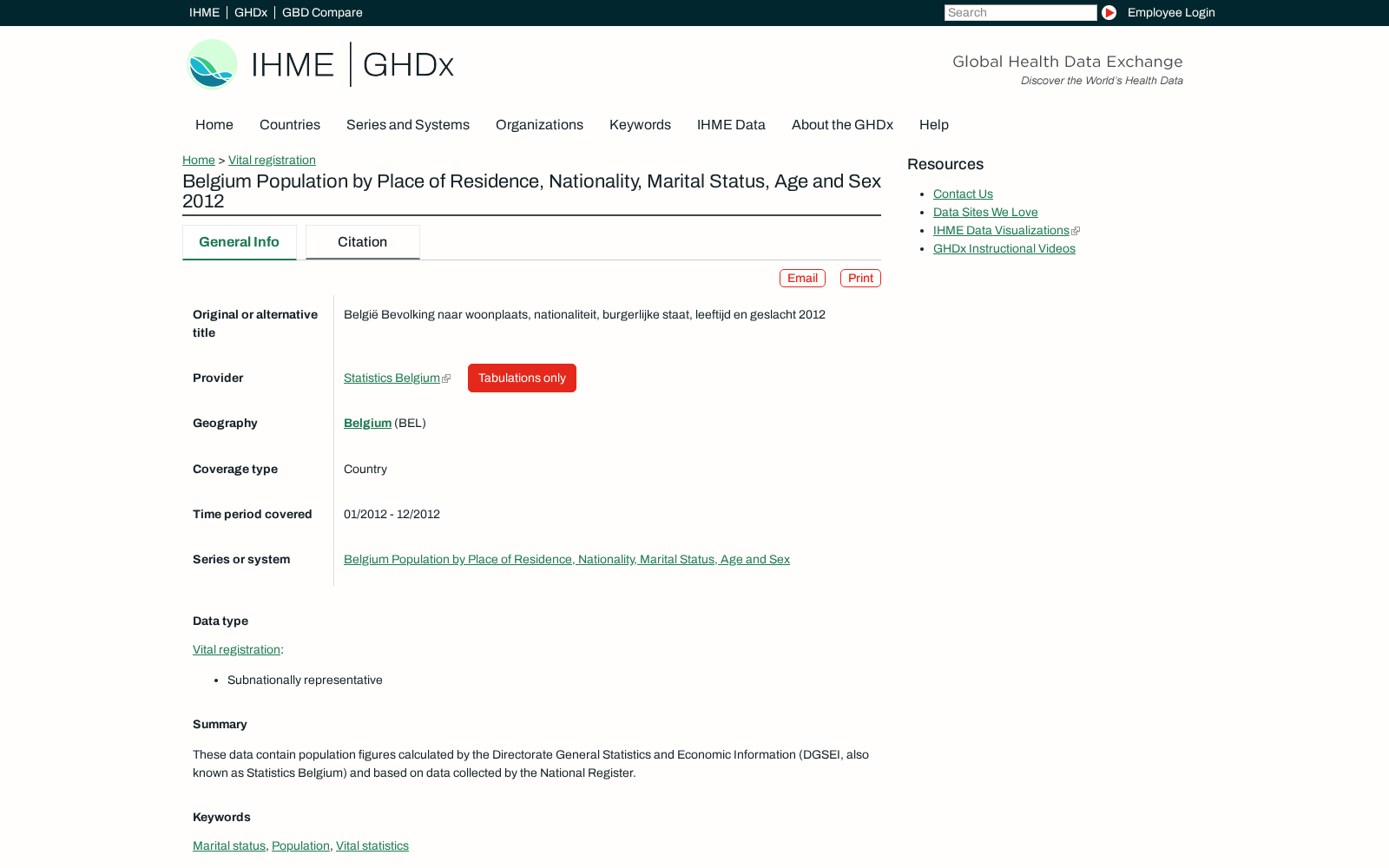
Task: Click the GHDx wordmark in header
Action: [408, 65]
